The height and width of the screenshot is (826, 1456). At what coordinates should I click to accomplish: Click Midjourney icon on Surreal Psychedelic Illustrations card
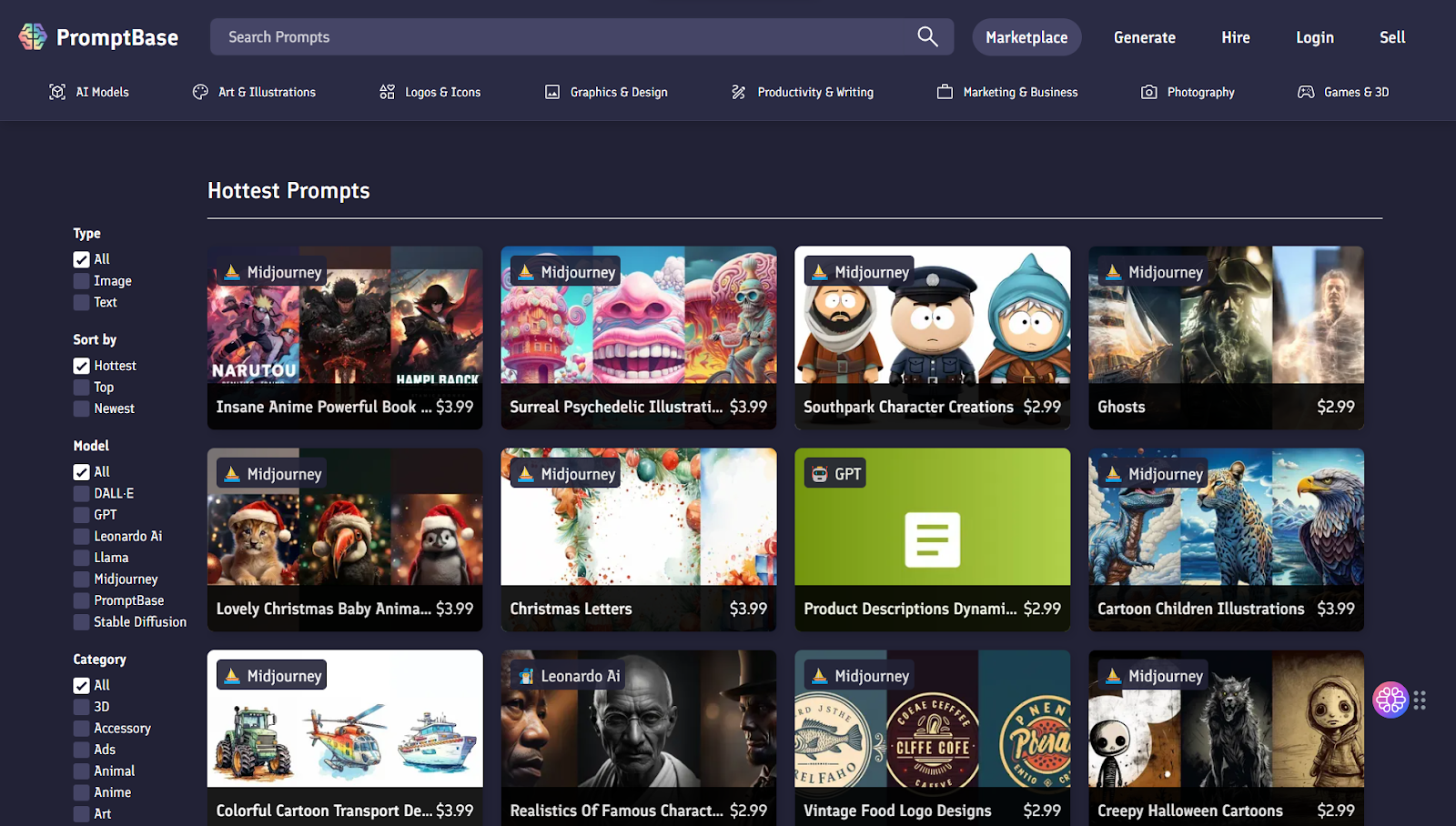click(526, 272)
